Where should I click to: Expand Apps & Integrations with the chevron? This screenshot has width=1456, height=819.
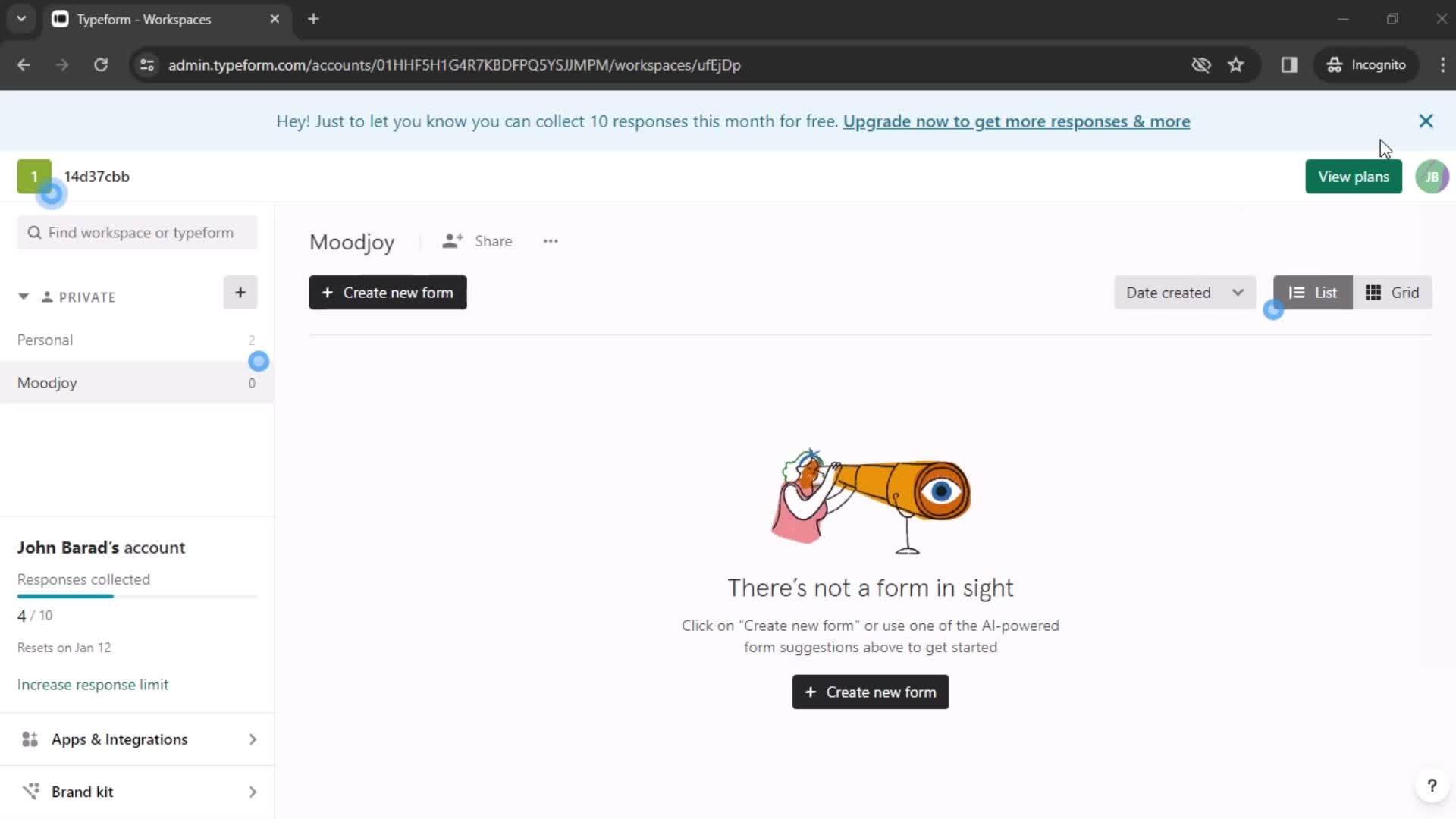pos(253,739)
